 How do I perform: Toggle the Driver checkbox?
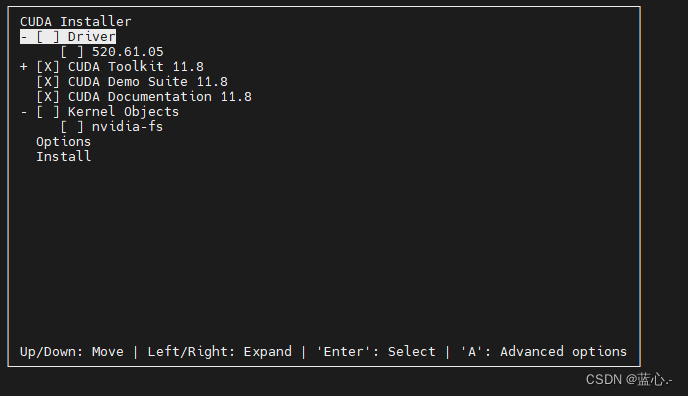coord(47,37)
